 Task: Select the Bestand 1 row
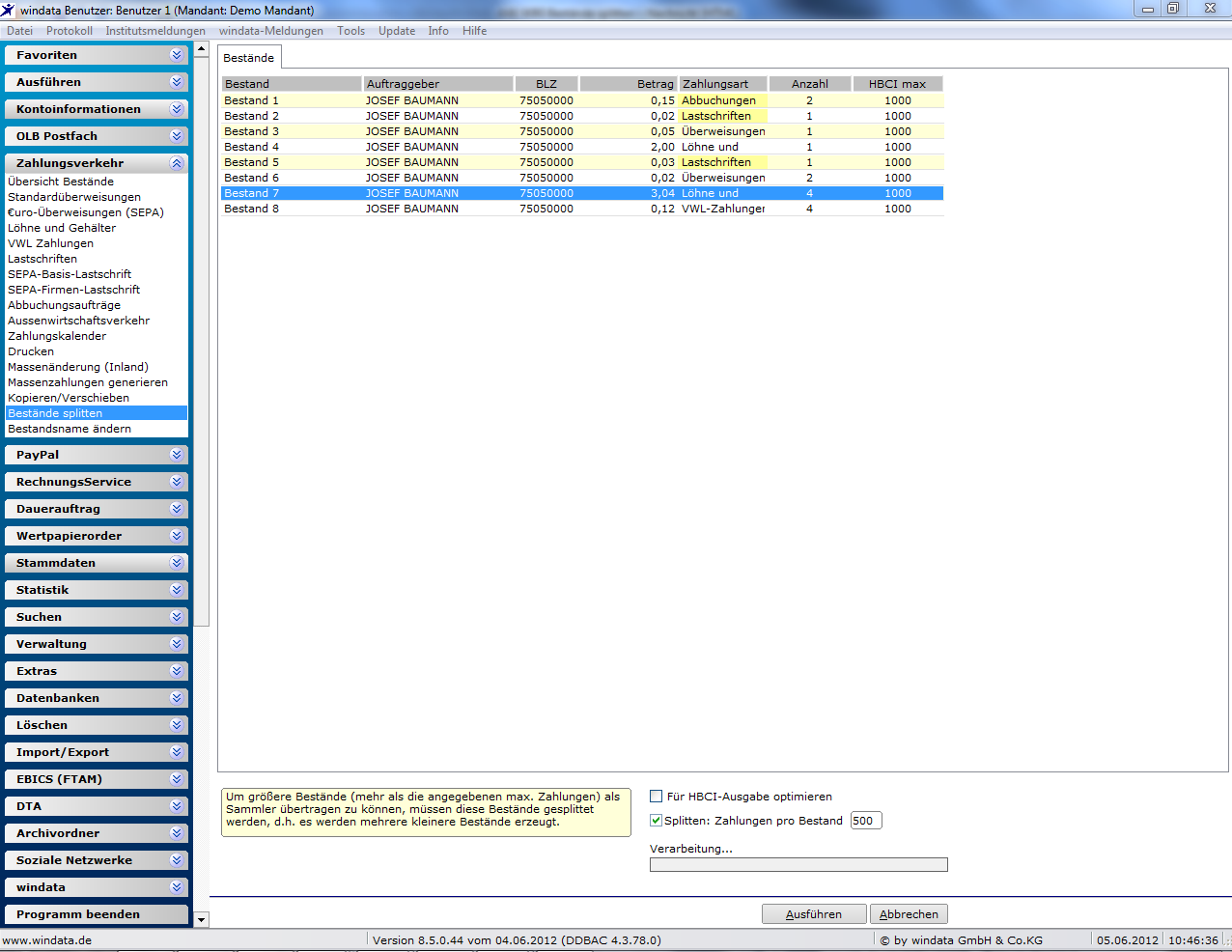click(583, 100)
